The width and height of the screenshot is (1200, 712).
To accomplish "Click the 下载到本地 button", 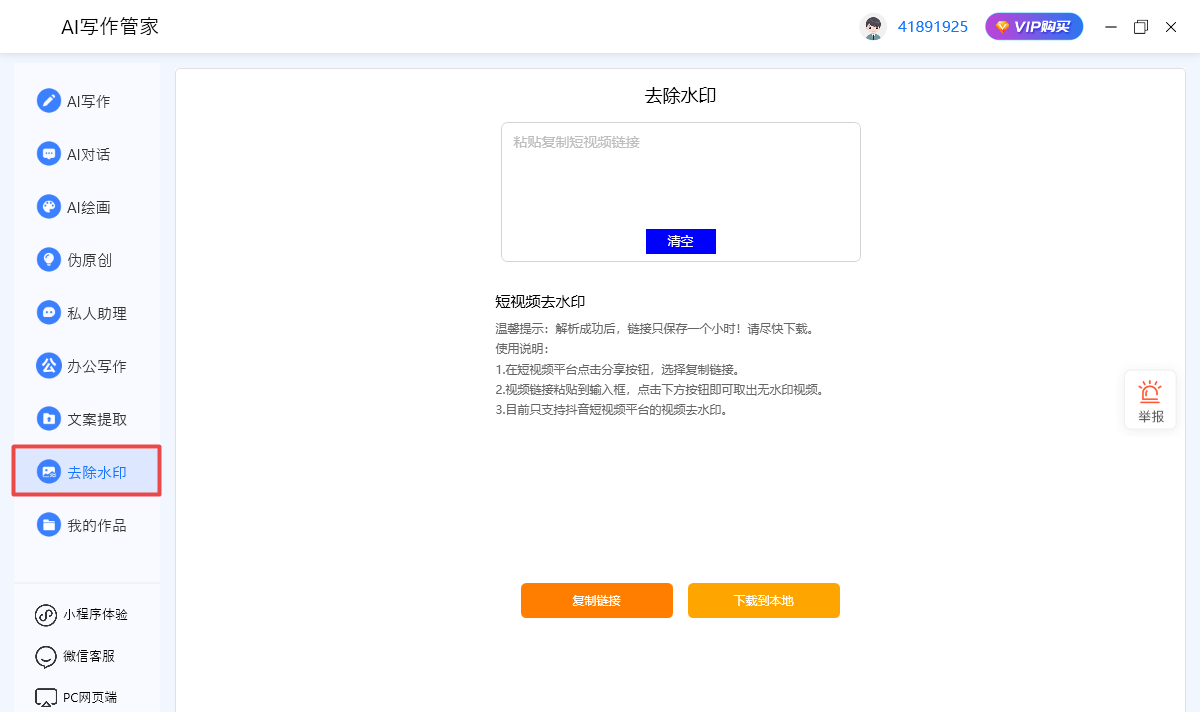I will pyautogui.click(x=764, y=600).
